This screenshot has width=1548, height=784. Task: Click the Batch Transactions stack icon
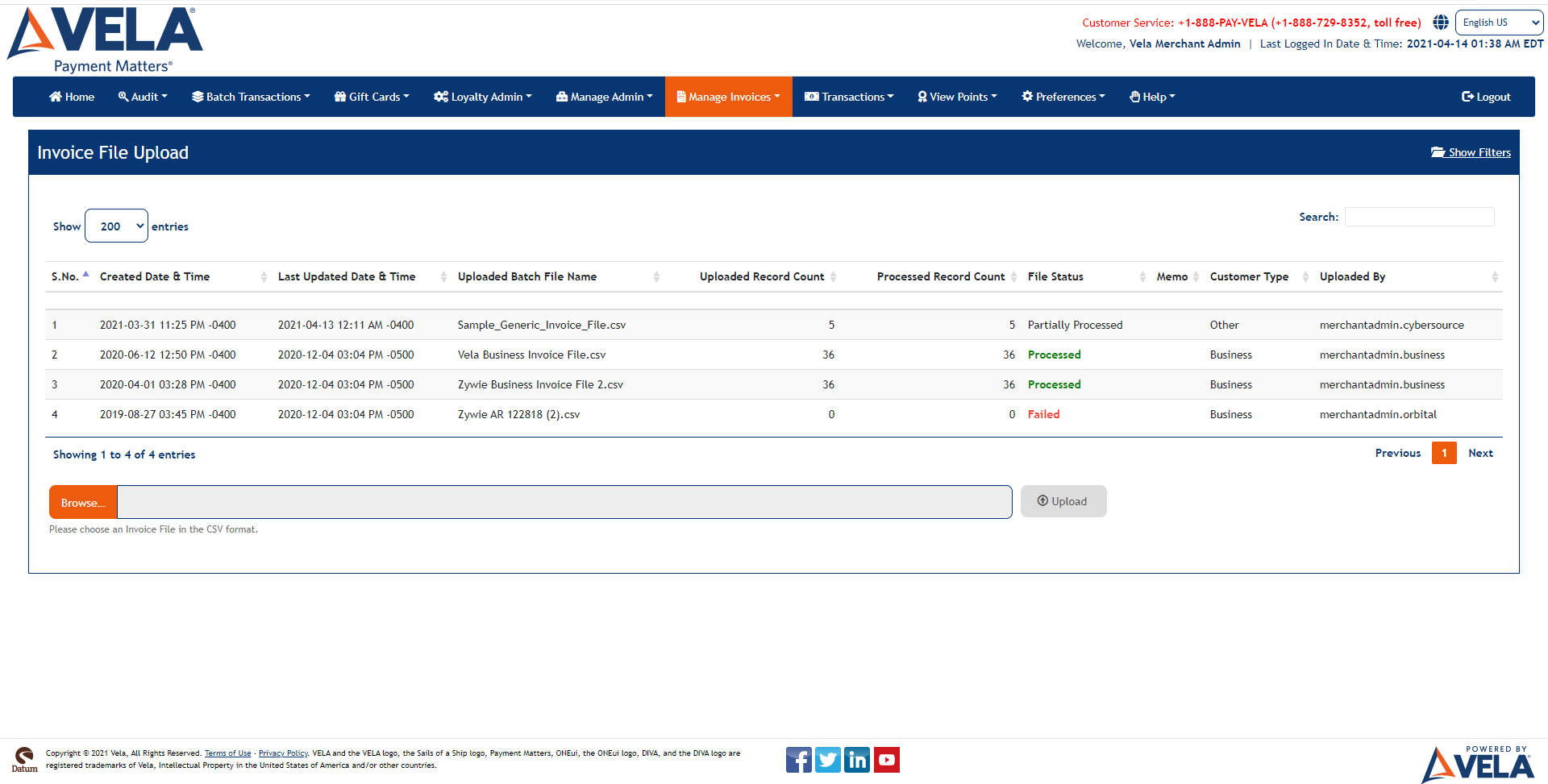click(198, 97)
